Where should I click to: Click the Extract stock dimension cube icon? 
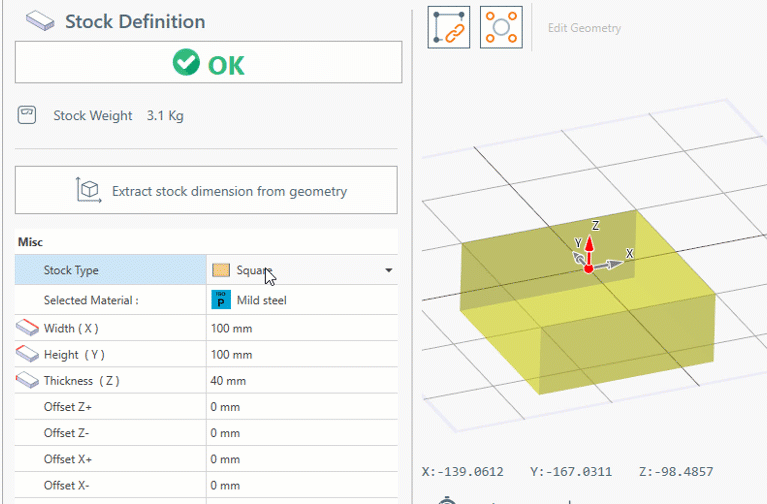point(88,190)
